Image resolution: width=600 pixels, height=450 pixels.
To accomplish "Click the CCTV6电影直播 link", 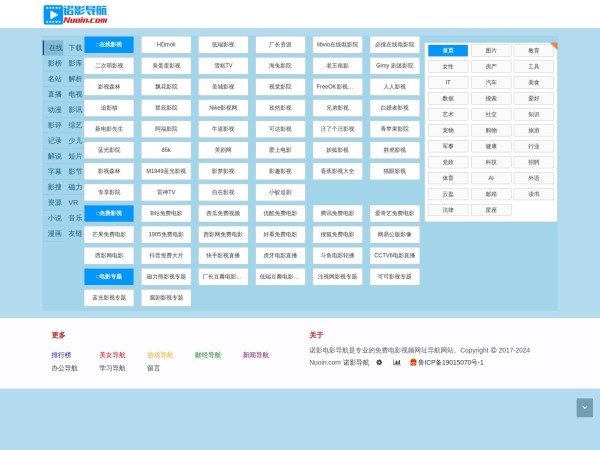I will click(x=395, y=255).
